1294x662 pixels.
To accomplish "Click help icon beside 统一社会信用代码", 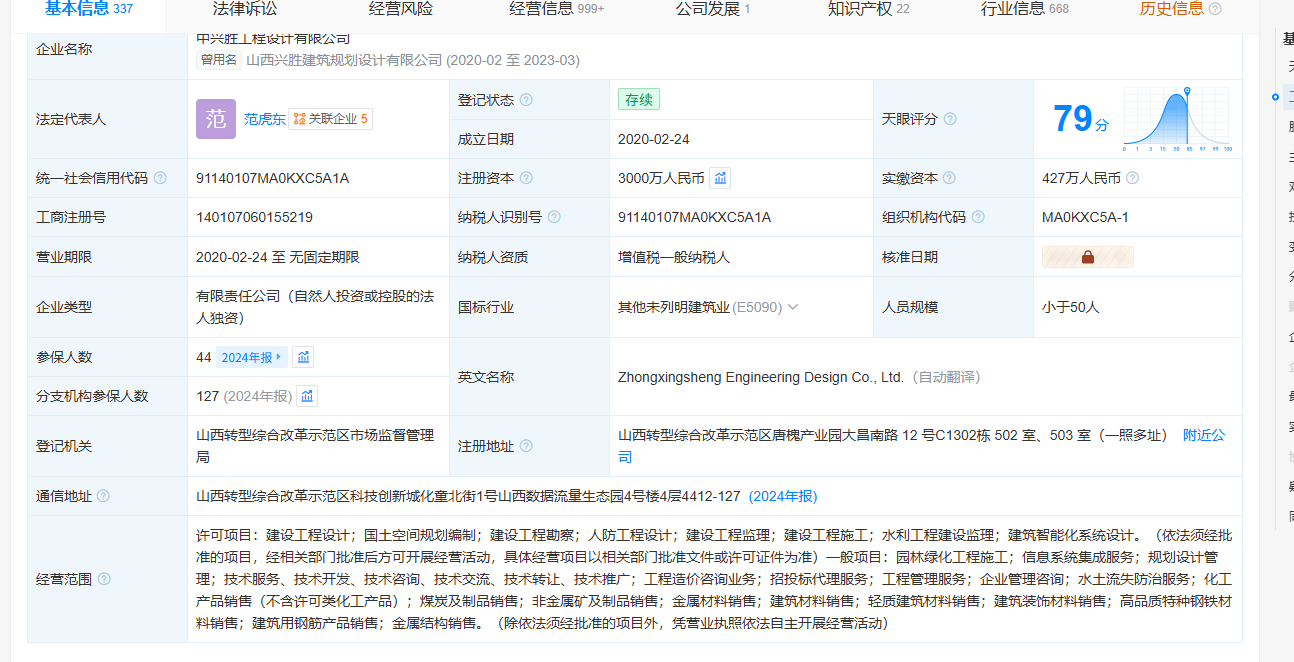I will click(160, 178).
